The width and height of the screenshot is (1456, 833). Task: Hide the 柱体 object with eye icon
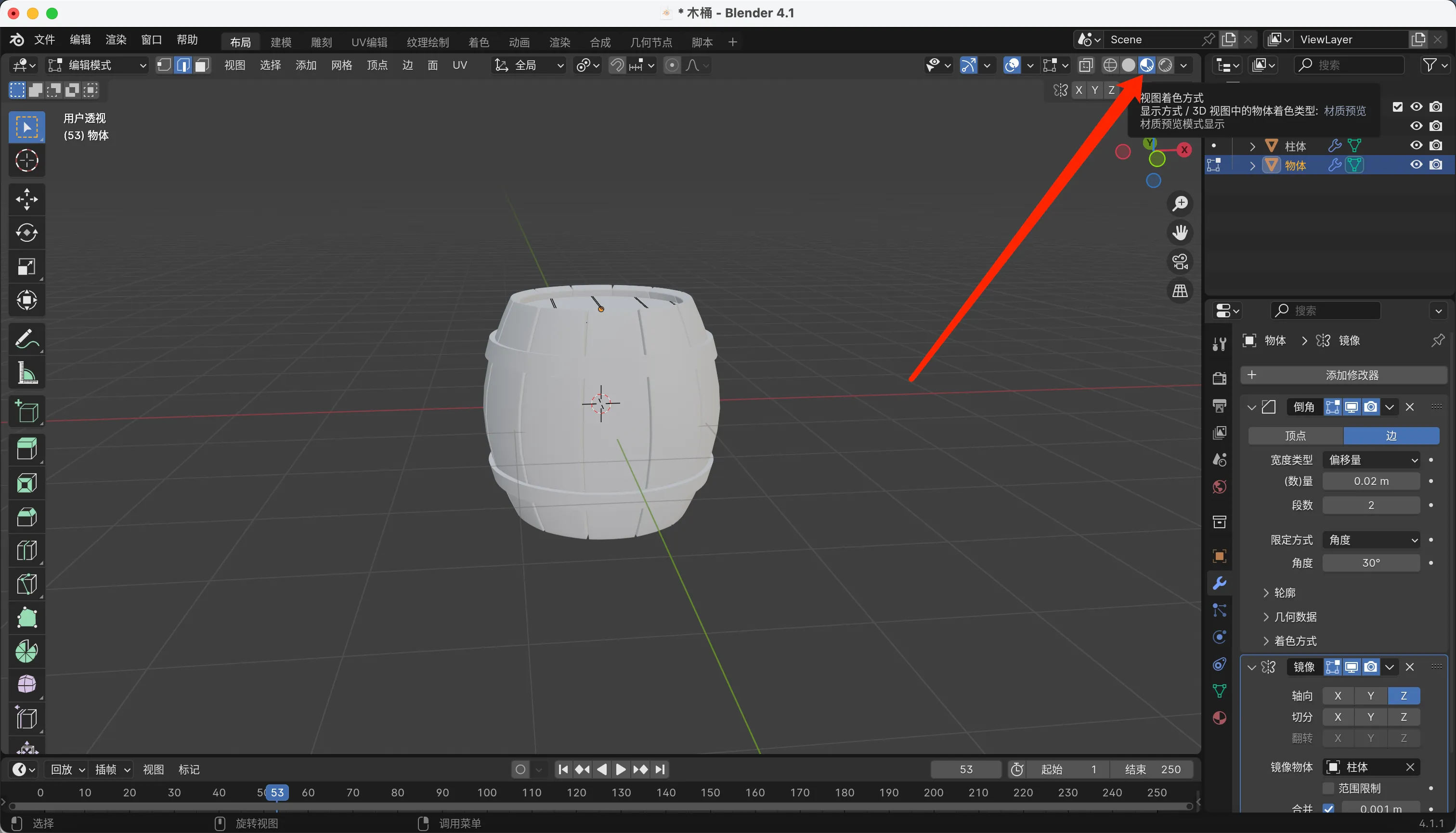(x=1416, y=145)
